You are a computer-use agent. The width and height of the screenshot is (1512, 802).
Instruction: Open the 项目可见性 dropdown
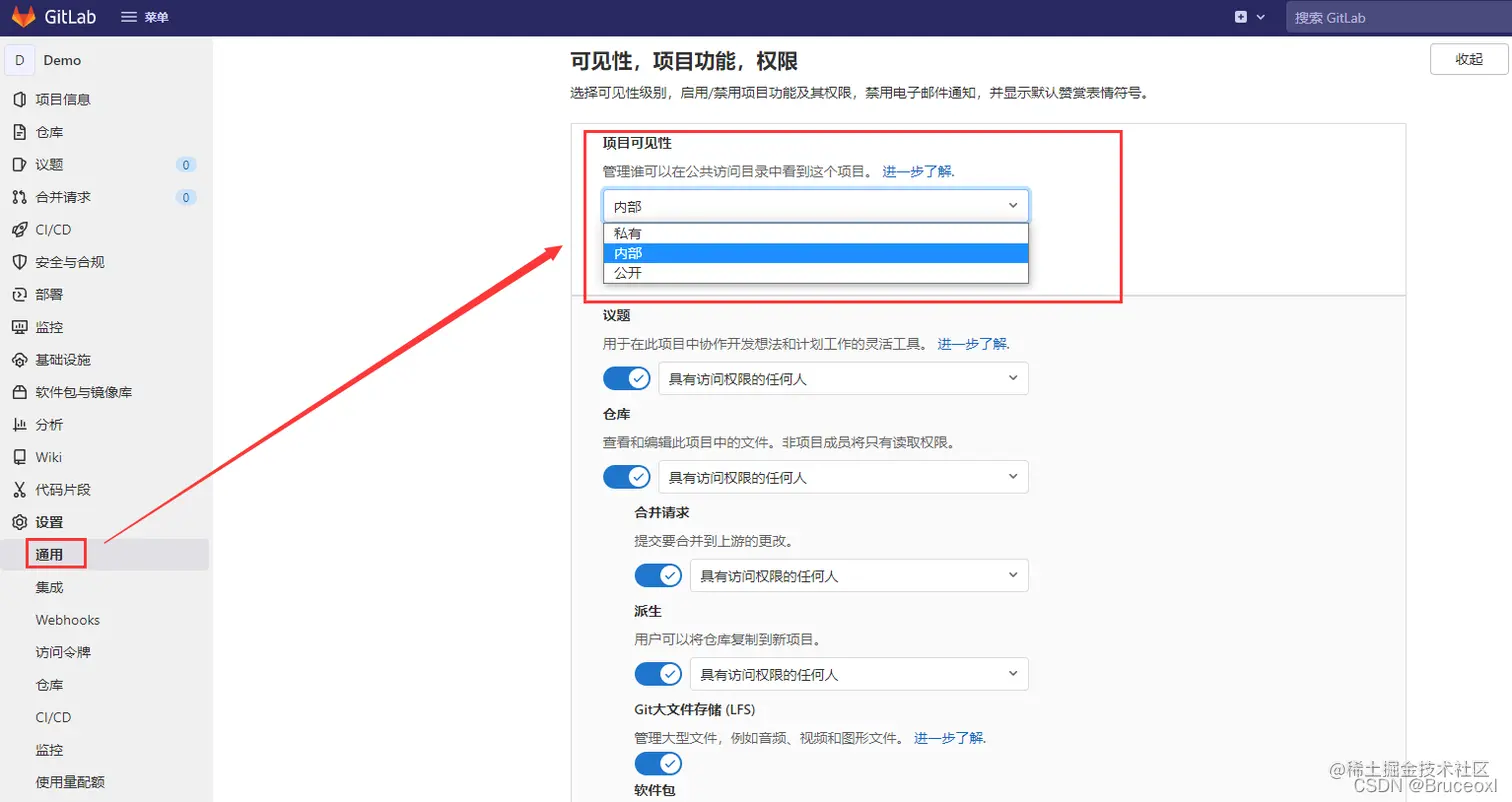click(814, 205)
